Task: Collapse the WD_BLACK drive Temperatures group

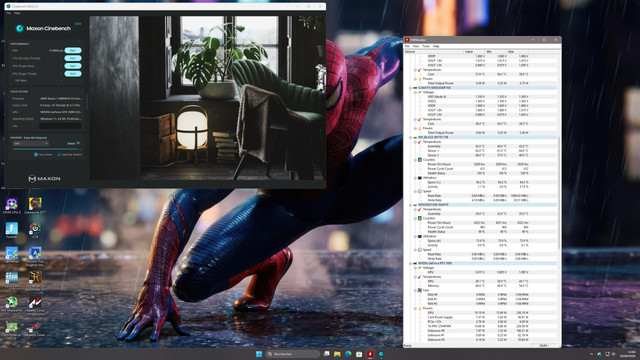Action: [x=416, y=142]
